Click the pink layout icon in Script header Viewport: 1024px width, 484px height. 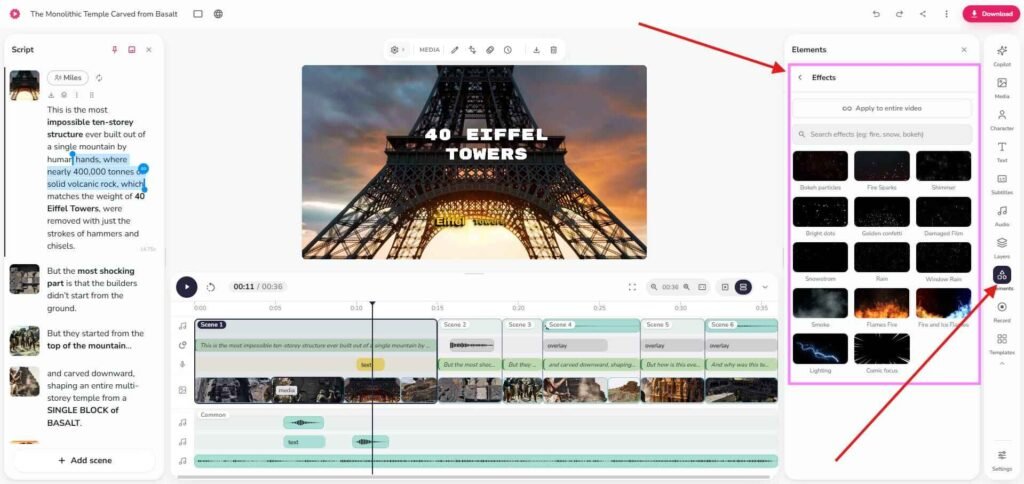[x=131, y=50]
